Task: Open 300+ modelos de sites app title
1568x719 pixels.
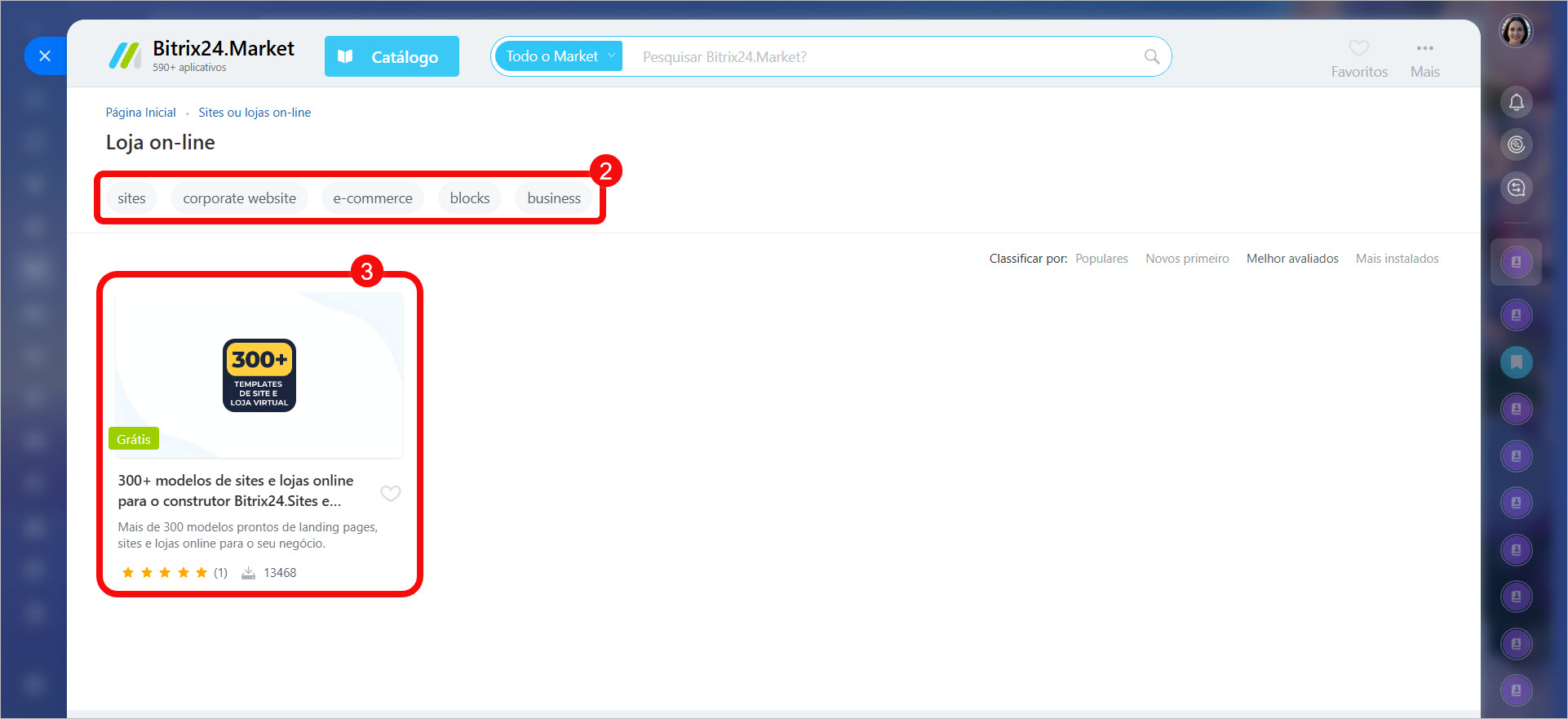Action: tap(236, 490)
